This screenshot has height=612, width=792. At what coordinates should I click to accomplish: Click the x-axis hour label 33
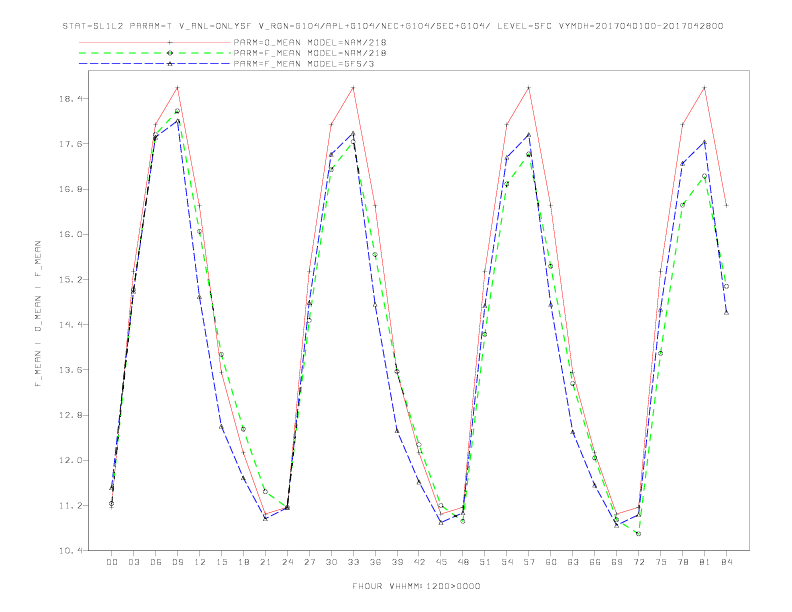353,562
